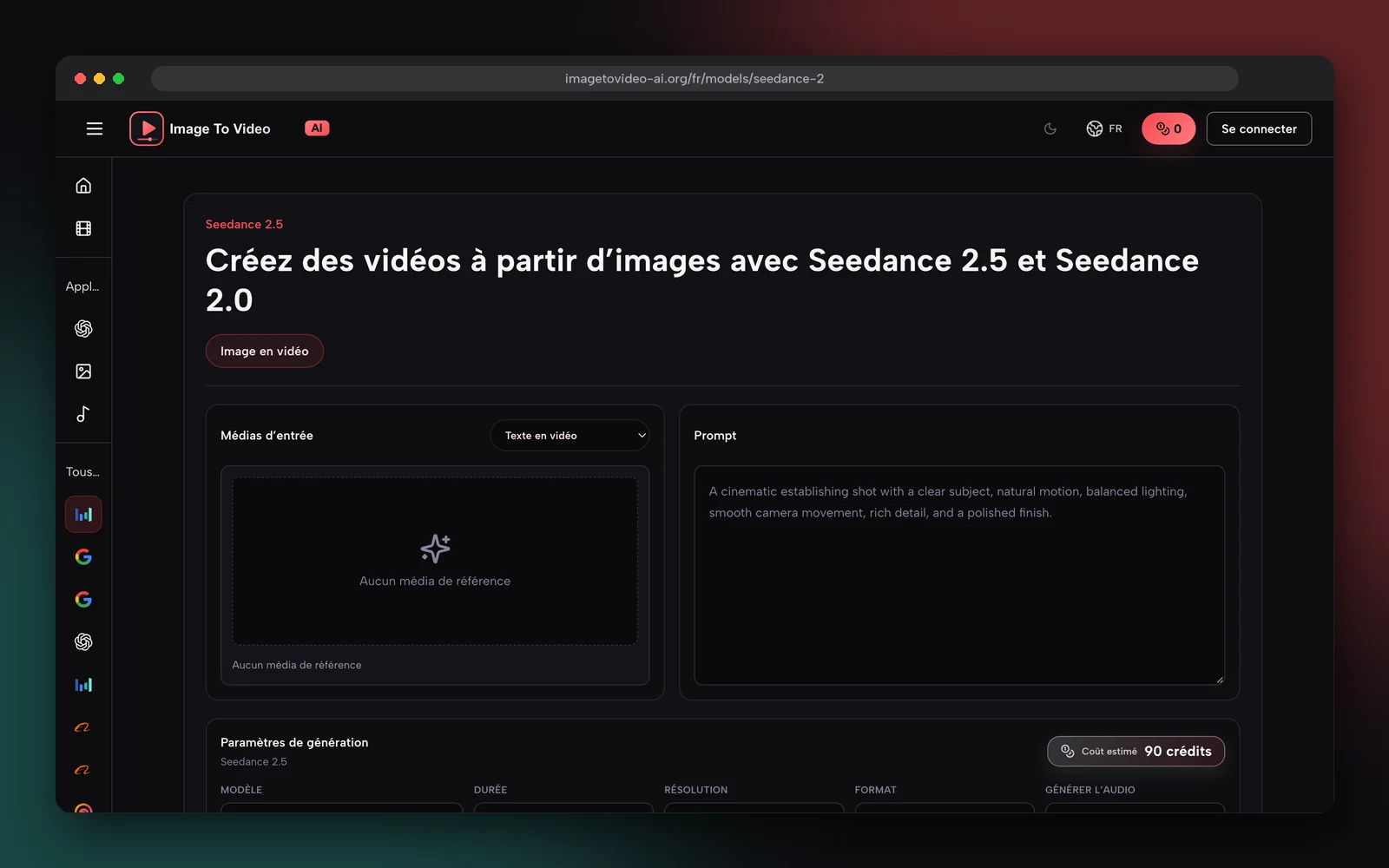Select the highlighted Seedance bars icon

click(x=83, y=514)
